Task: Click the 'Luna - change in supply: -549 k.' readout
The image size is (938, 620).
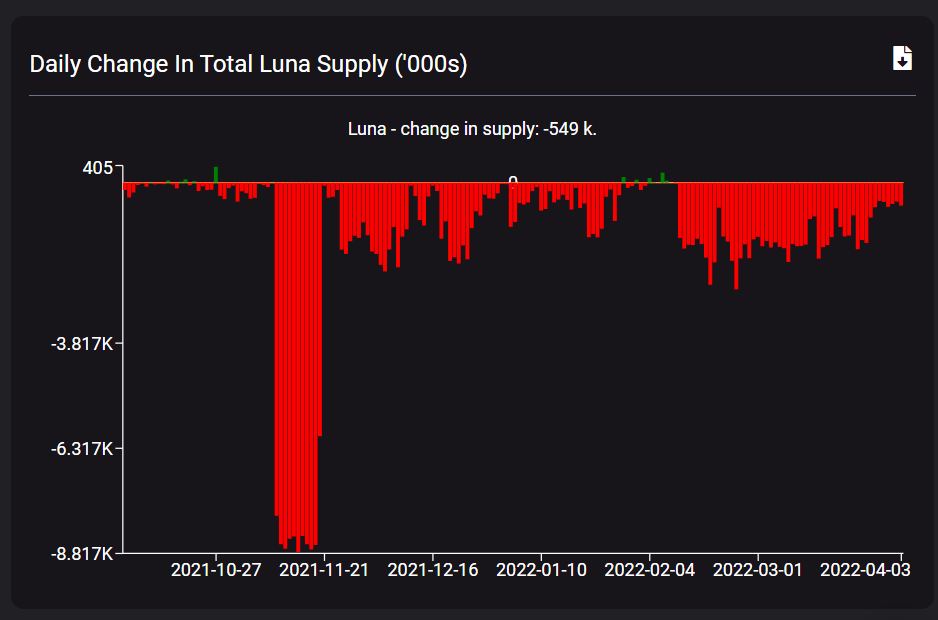Action: tap(472, 129)
